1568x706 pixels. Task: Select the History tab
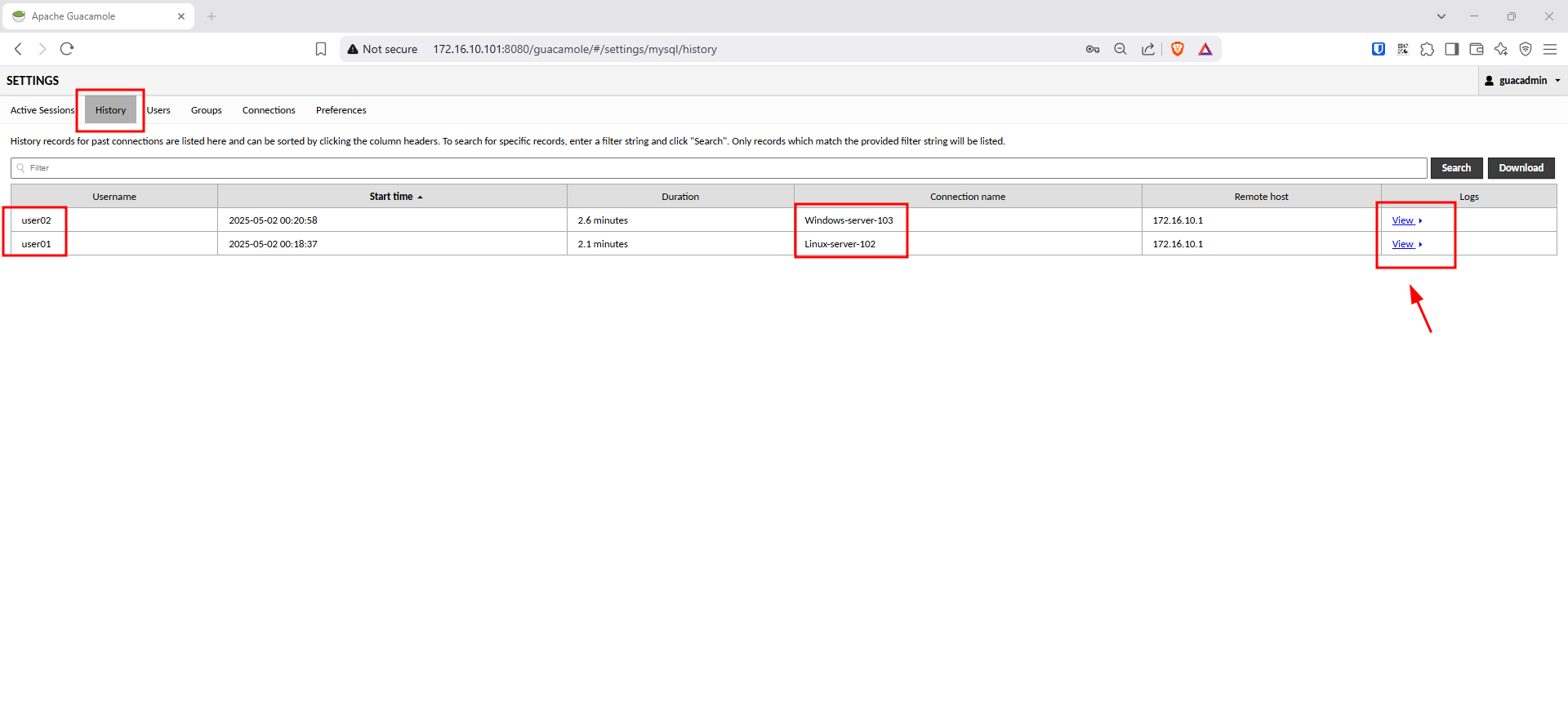(110, 110)
